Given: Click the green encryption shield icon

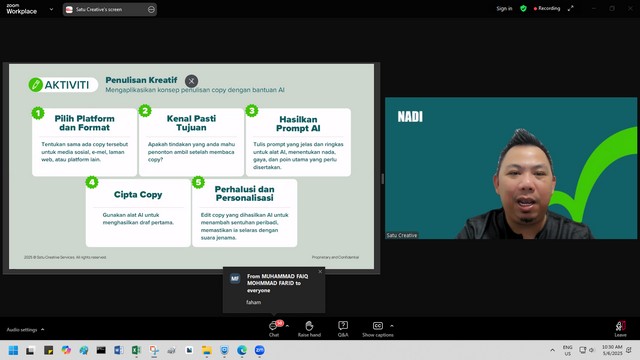Looking at the screenshot, I should pos(523,9).
